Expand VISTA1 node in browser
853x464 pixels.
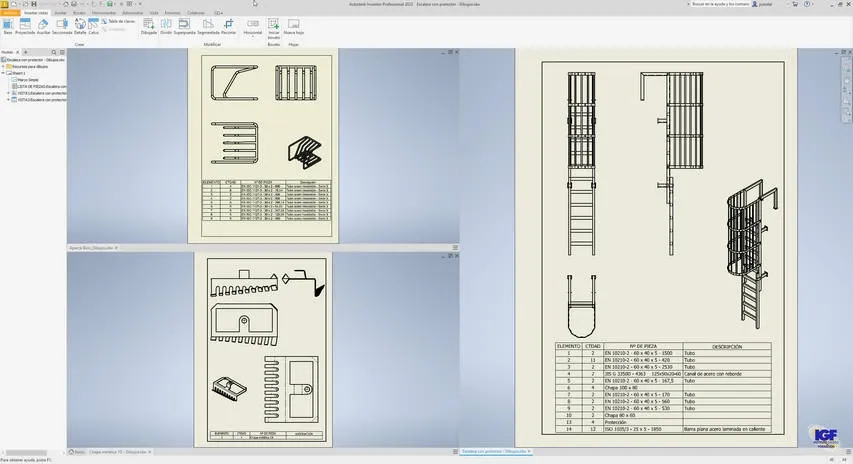[x=8, y=93]
